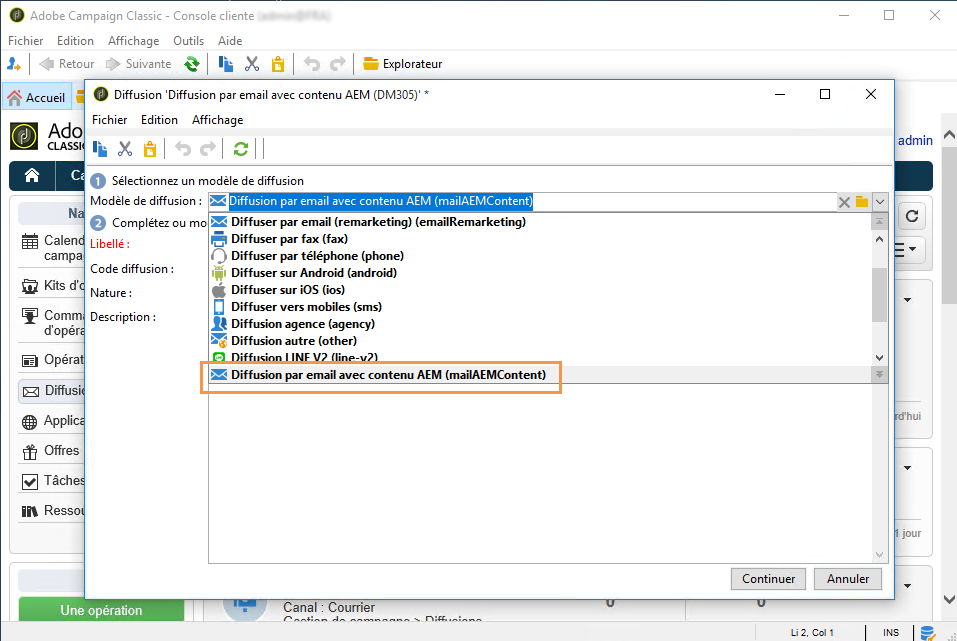Select Diffusion agence (agency)
The image size is (957, 641).
tap(303, 324)
